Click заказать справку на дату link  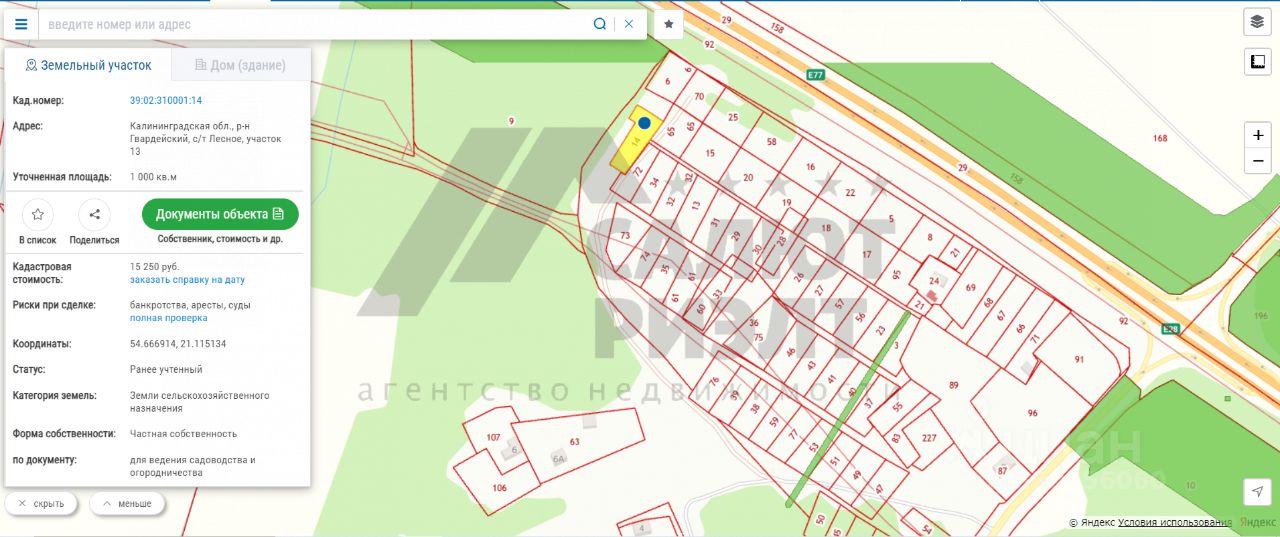[x=187, y=280]
